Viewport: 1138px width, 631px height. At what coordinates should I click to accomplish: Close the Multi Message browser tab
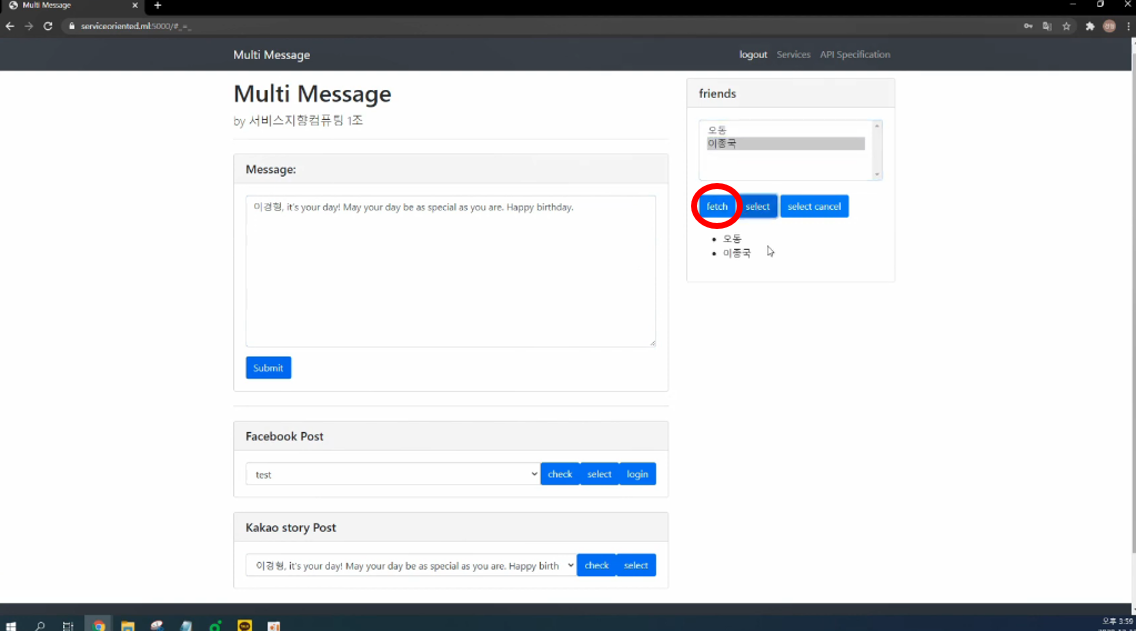135,5
